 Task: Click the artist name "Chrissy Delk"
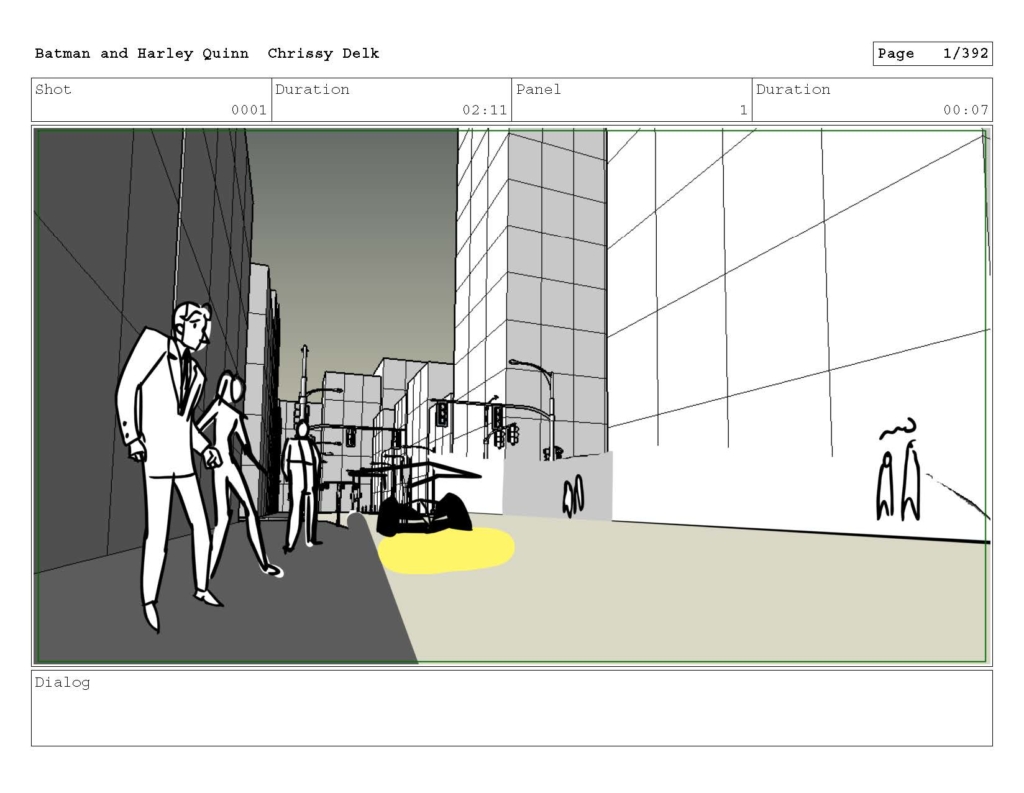pyautogui.click(x=323, y=54)
